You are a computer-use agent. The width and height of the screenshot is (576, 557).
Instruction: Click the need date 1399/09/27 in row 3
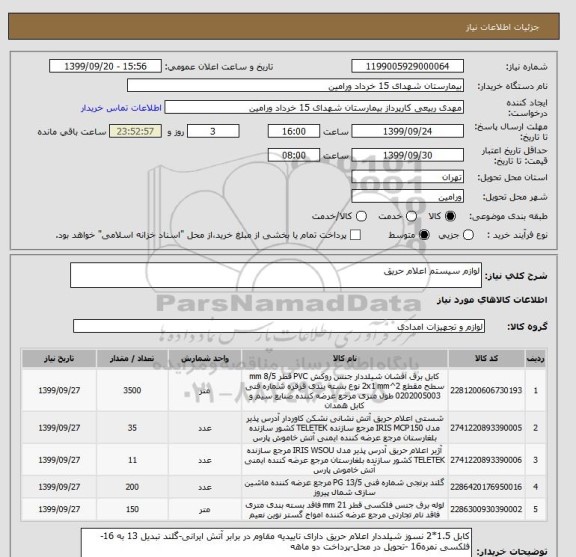(59, 460)
